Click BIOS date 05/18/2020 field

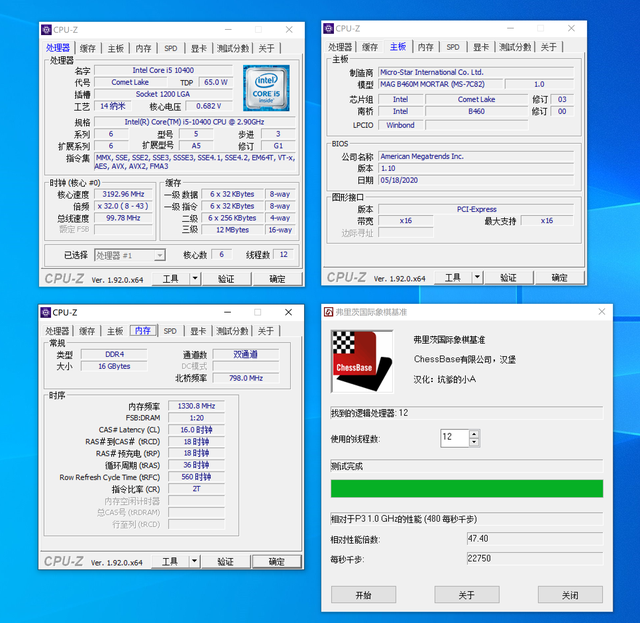[476, 180]
